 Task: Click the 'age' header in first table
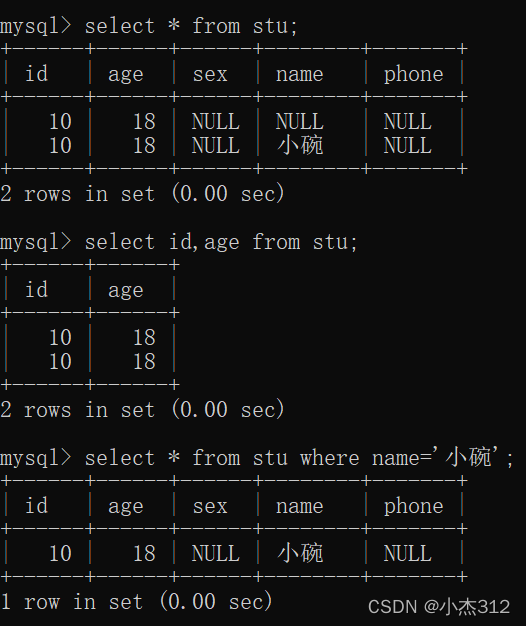click(126, 75)
